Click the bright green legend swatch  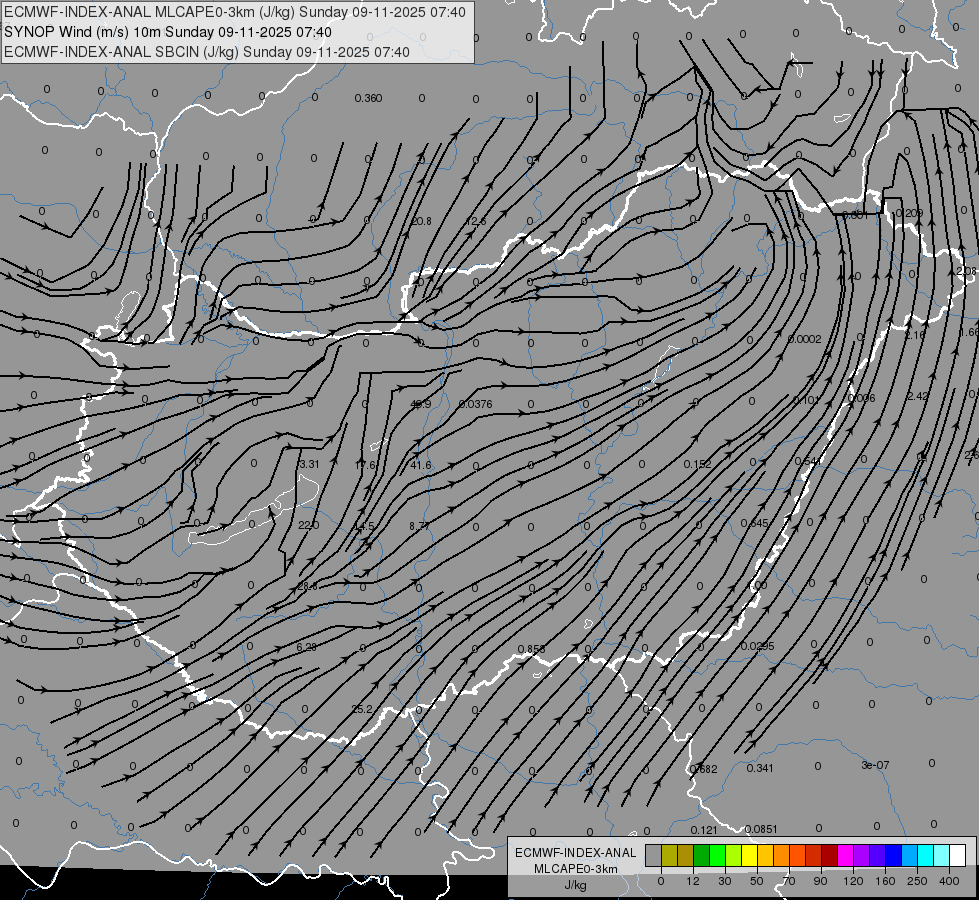point(717,855)
